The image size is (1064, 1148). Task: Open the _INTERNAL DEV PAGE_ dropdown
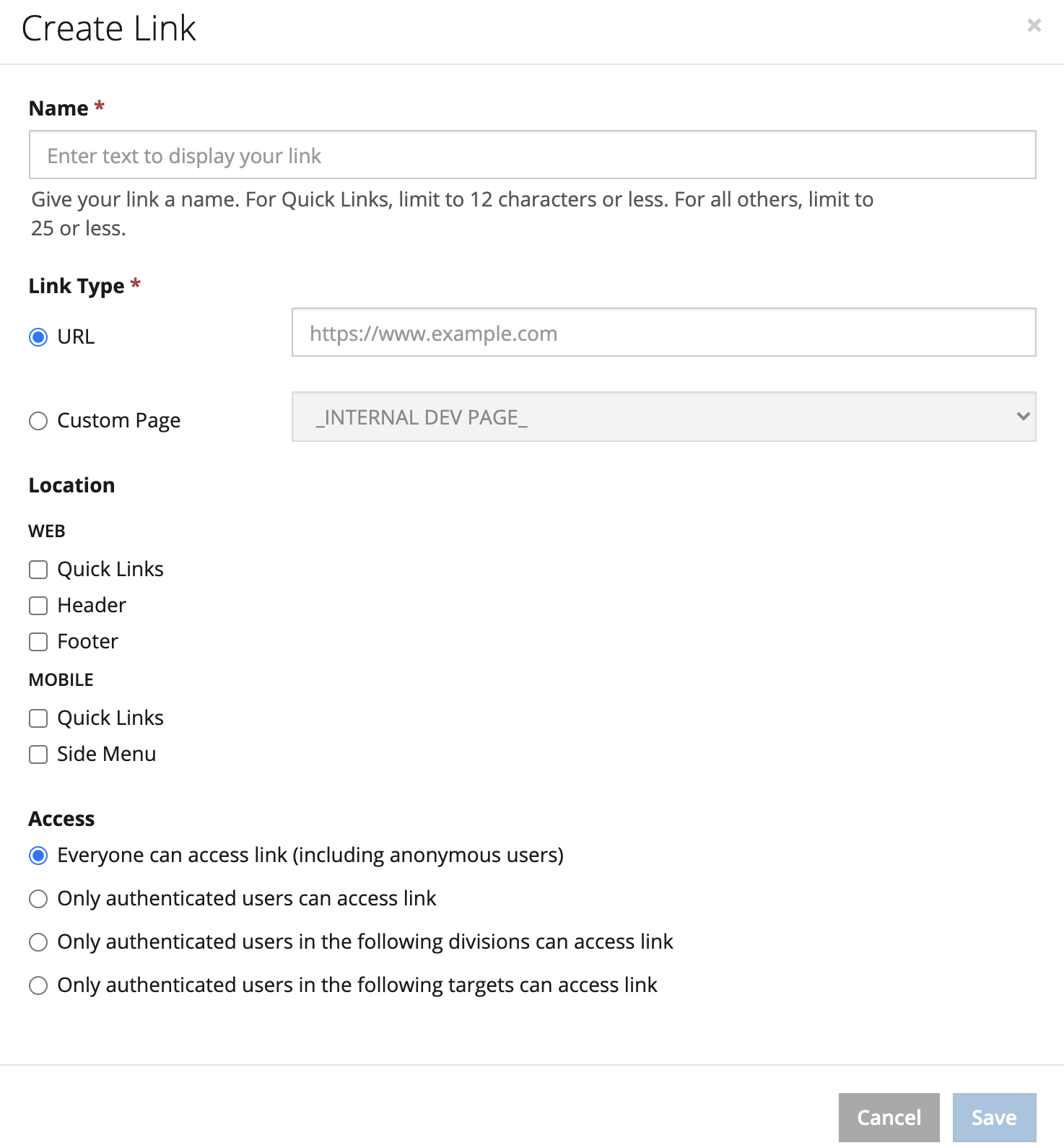[664, 417]
